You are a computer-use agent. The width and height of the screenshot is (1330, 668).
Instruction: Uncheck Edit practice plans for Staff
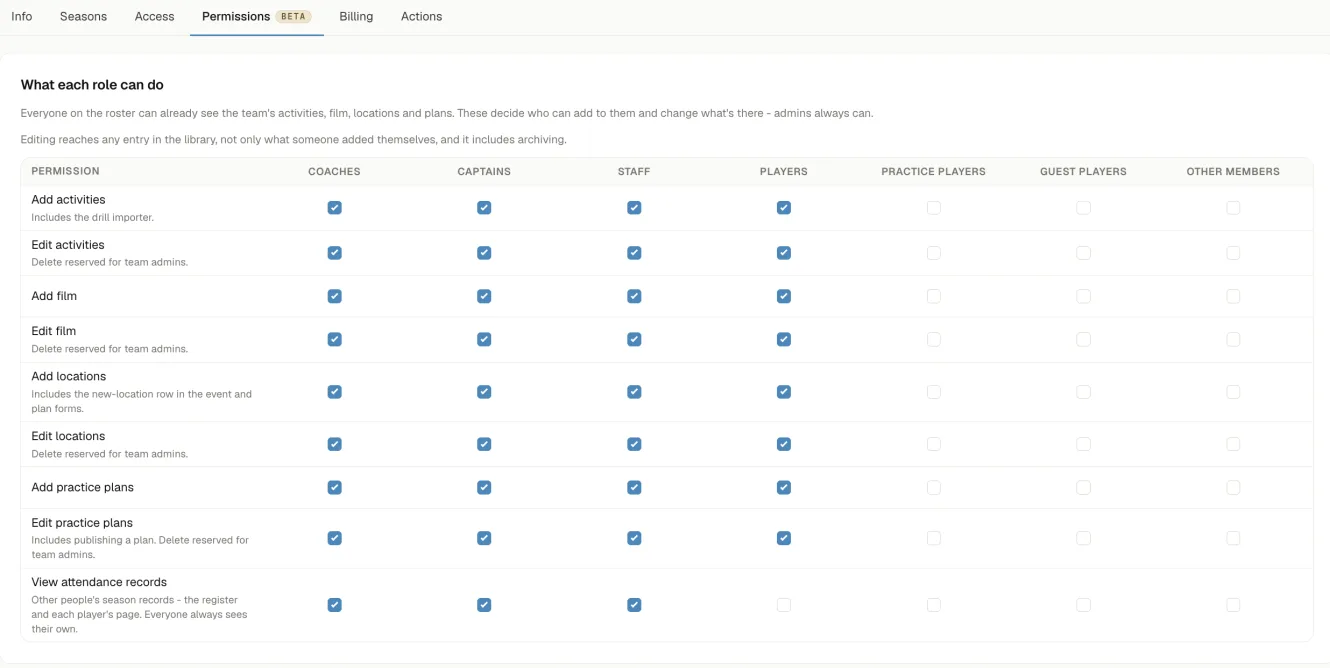point(634,538)
